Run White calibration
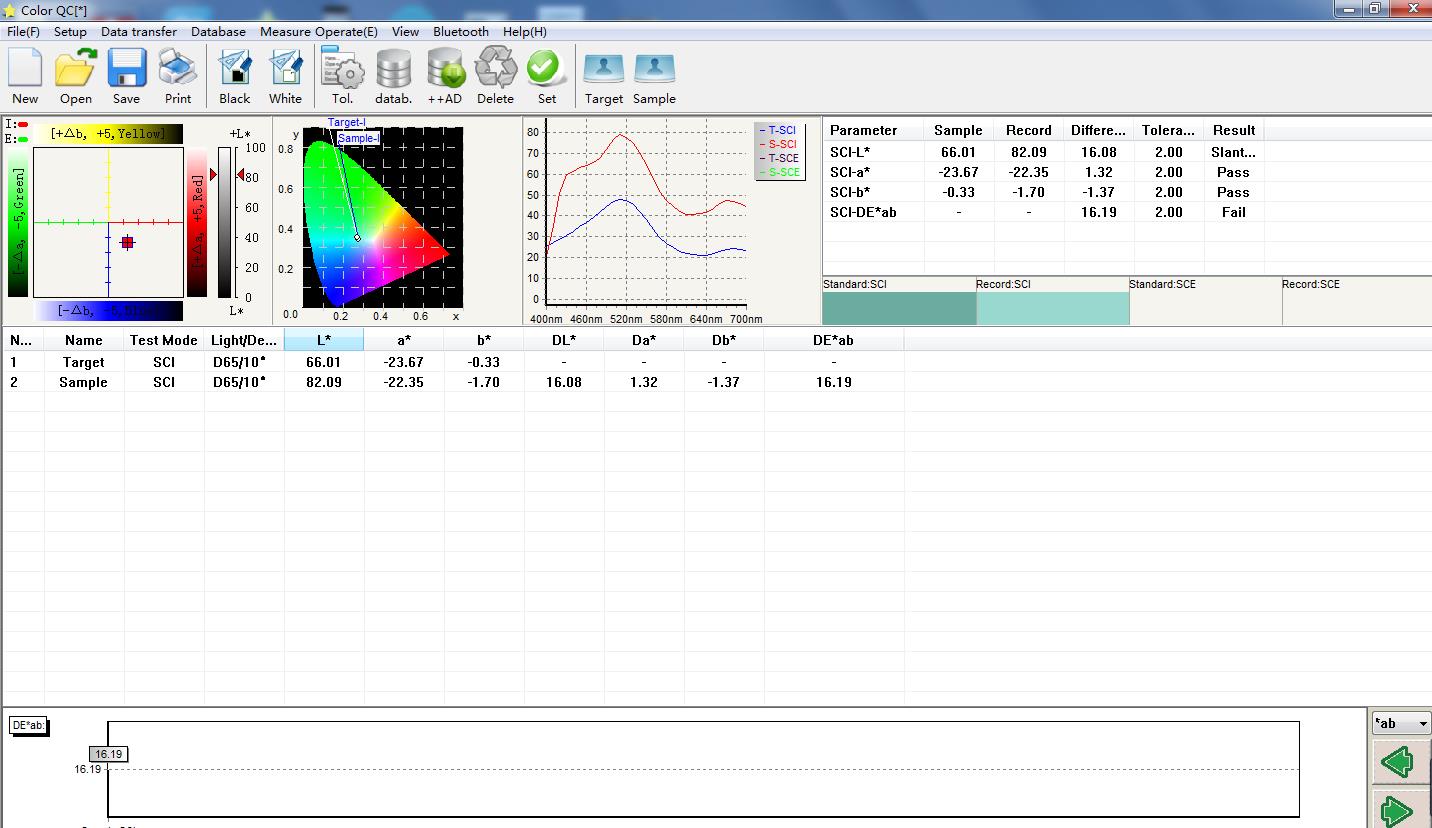1432x828 pixels. pos(285,77)
